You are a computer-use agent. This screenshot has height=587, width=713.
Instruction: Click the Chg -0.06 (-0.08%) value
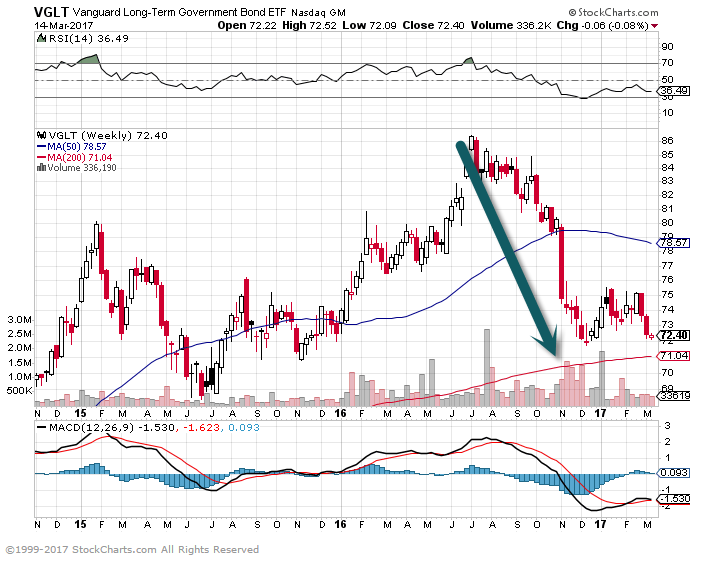tap(603, 25)
